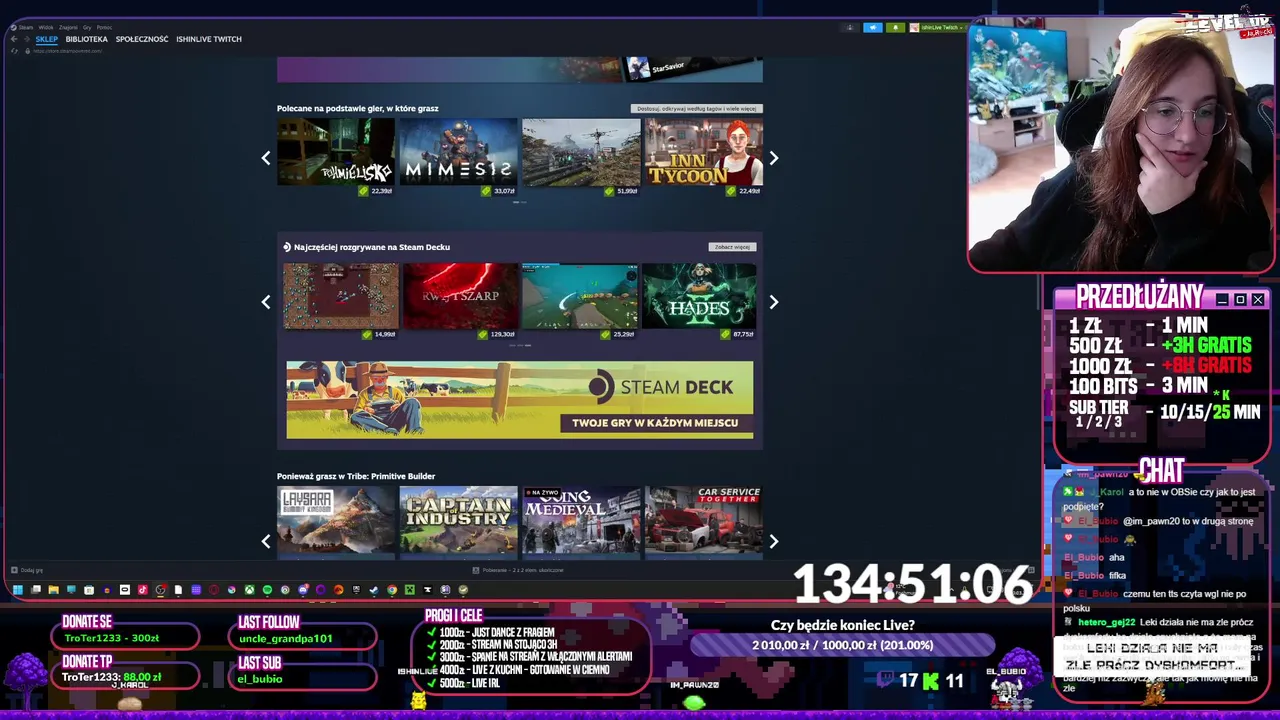Open the Car Service Together capsule

click(703, 520)
